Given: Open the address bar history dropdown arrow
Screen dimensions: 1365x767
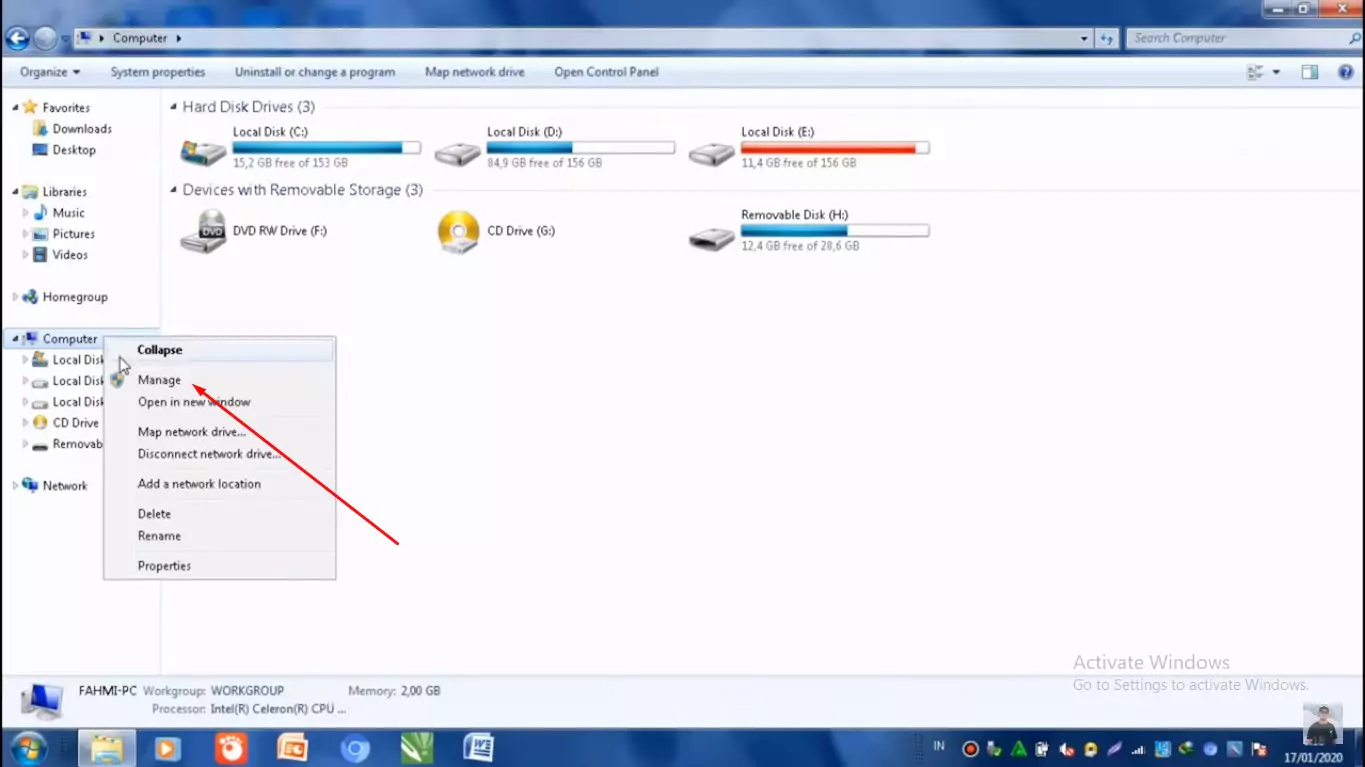Looking at the screenshot, I should (x=1085, y=38).
